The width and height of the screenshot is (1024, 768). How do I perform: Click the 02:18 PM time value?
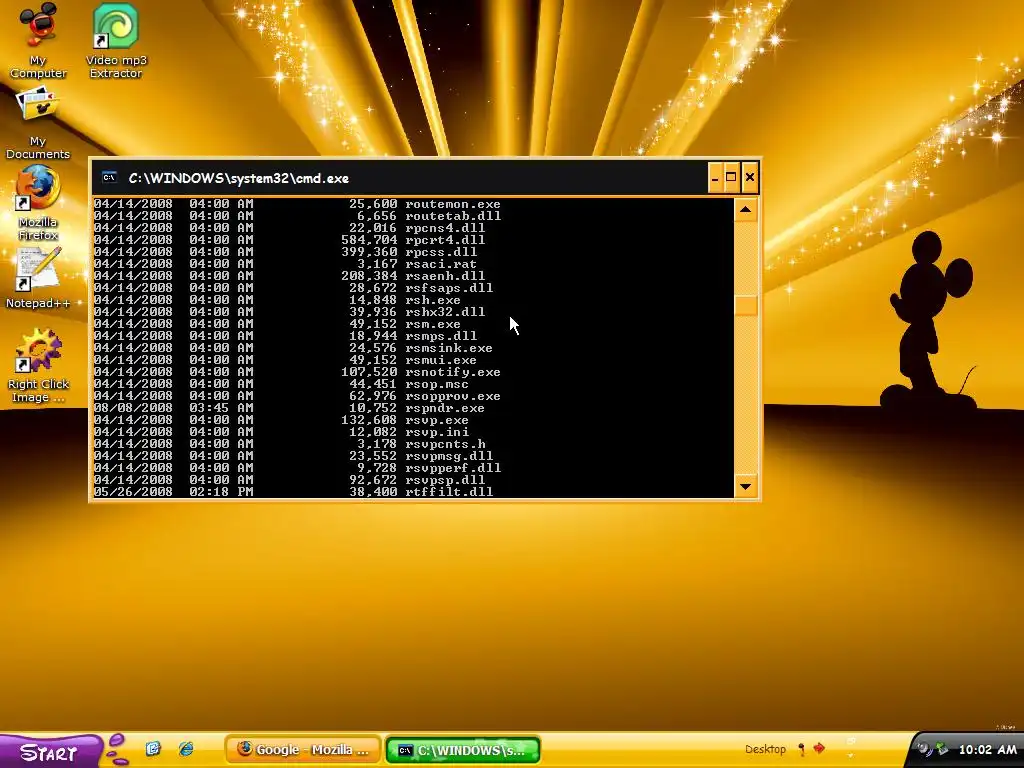221,492
